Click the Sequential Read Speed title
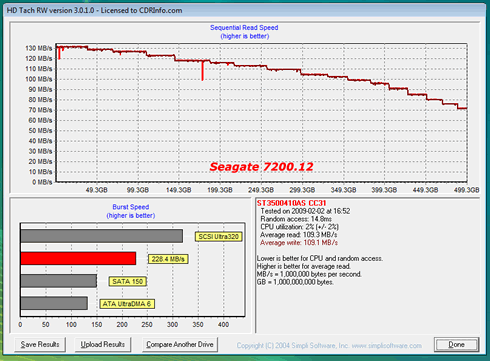The width and height of the screenshot is (490, 361). (x=244, y=28)
